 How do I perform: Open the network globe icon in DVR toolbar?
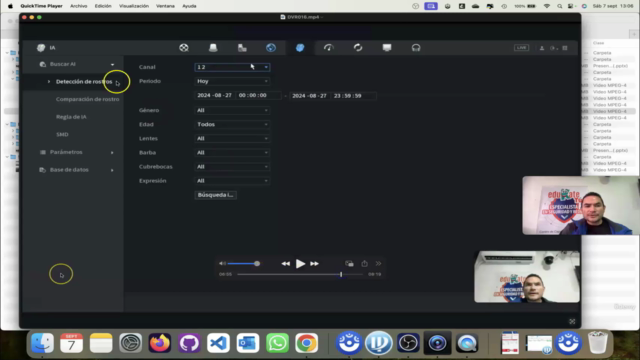tap(271, 48)
